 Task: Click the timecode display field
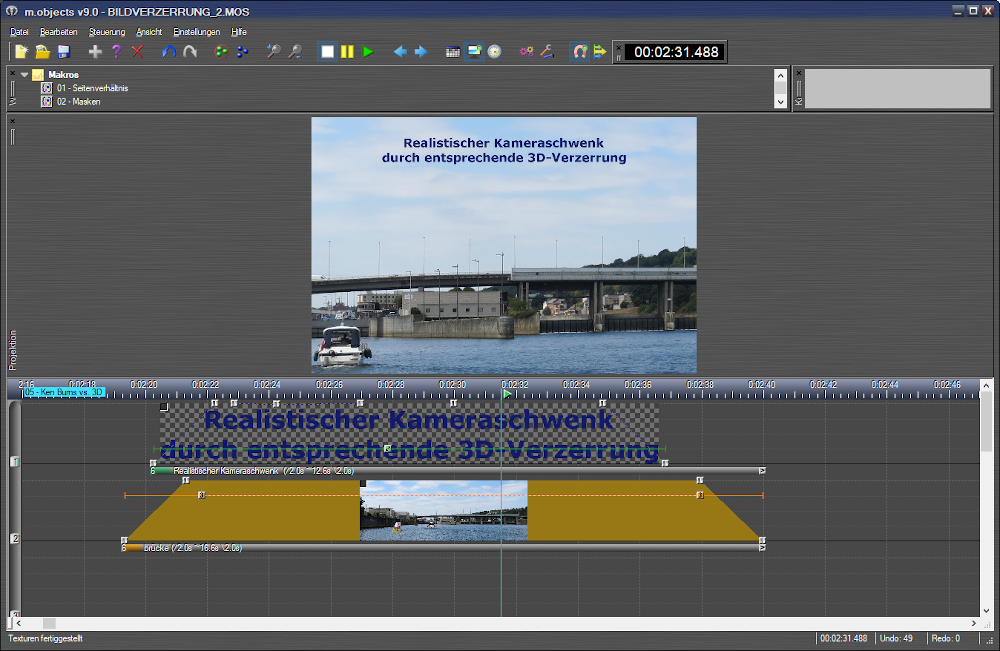pos(676,52)
